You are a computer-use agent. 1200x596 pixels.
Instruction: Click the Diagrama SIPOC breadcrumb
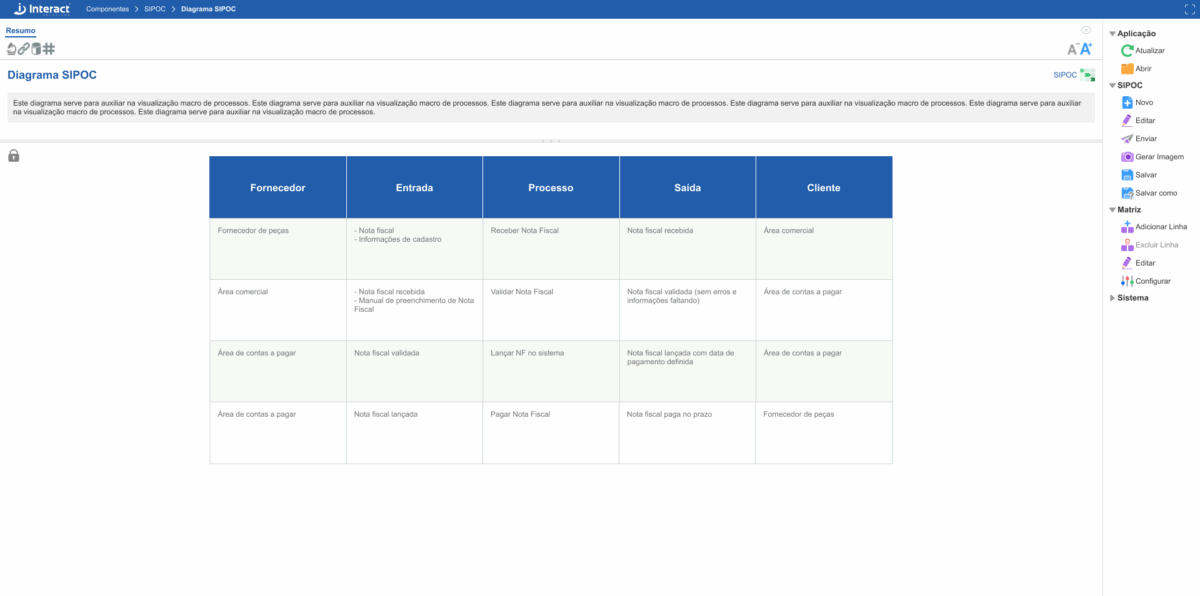coord(209,8)
